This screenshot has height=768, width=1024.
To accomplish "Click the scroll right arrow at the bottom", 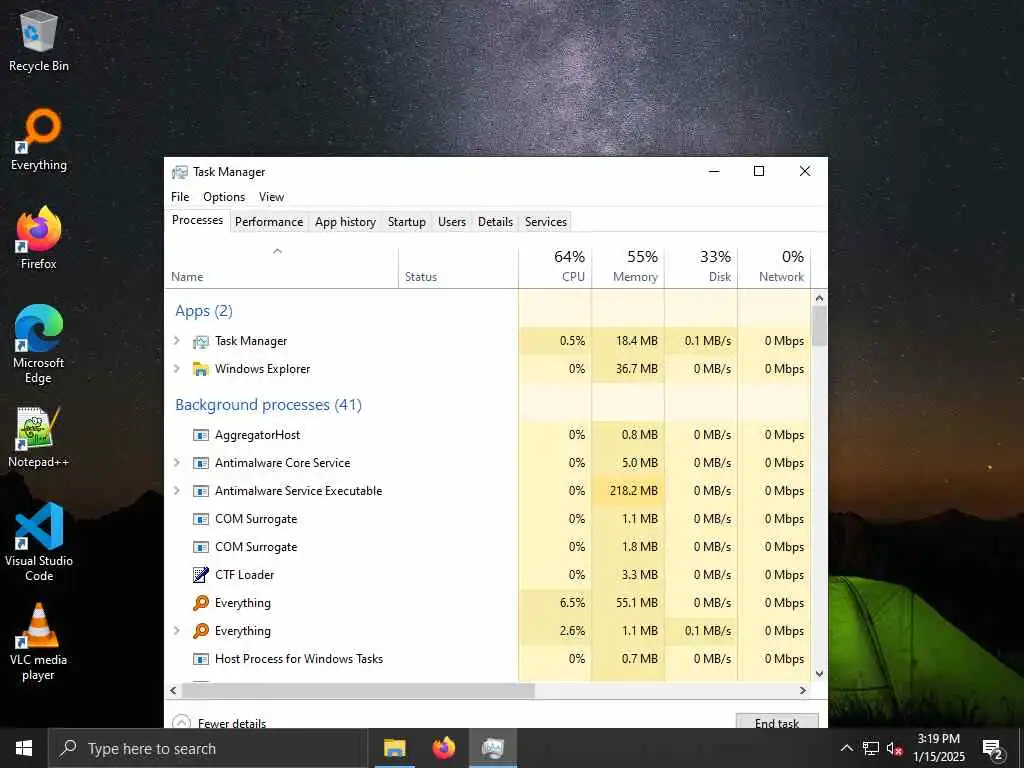I will (803, 690).
